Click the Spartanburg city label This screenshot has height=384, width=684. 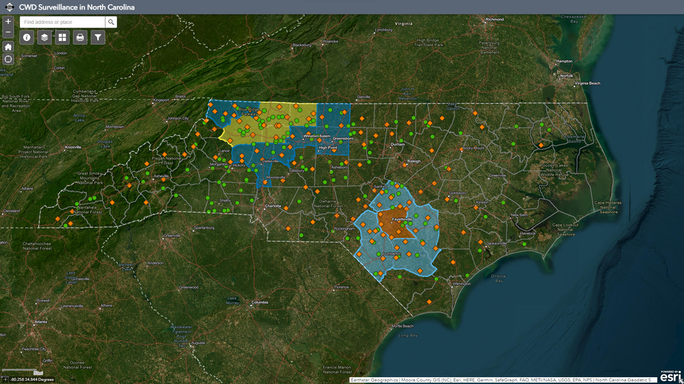tap(204, 228)
